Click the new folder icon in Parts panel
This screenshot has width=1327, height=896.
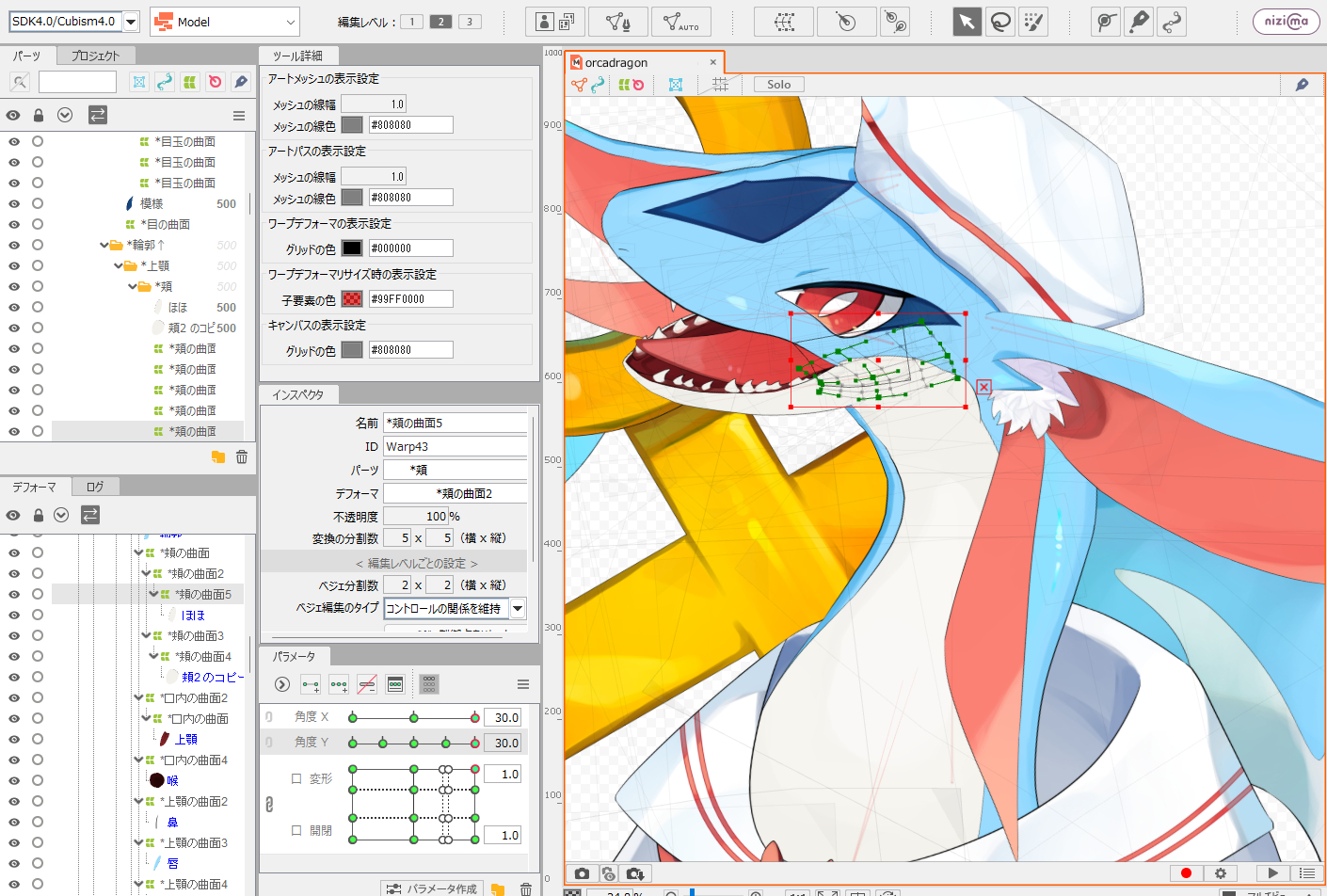pyautogui.click(x=218, y=456)
